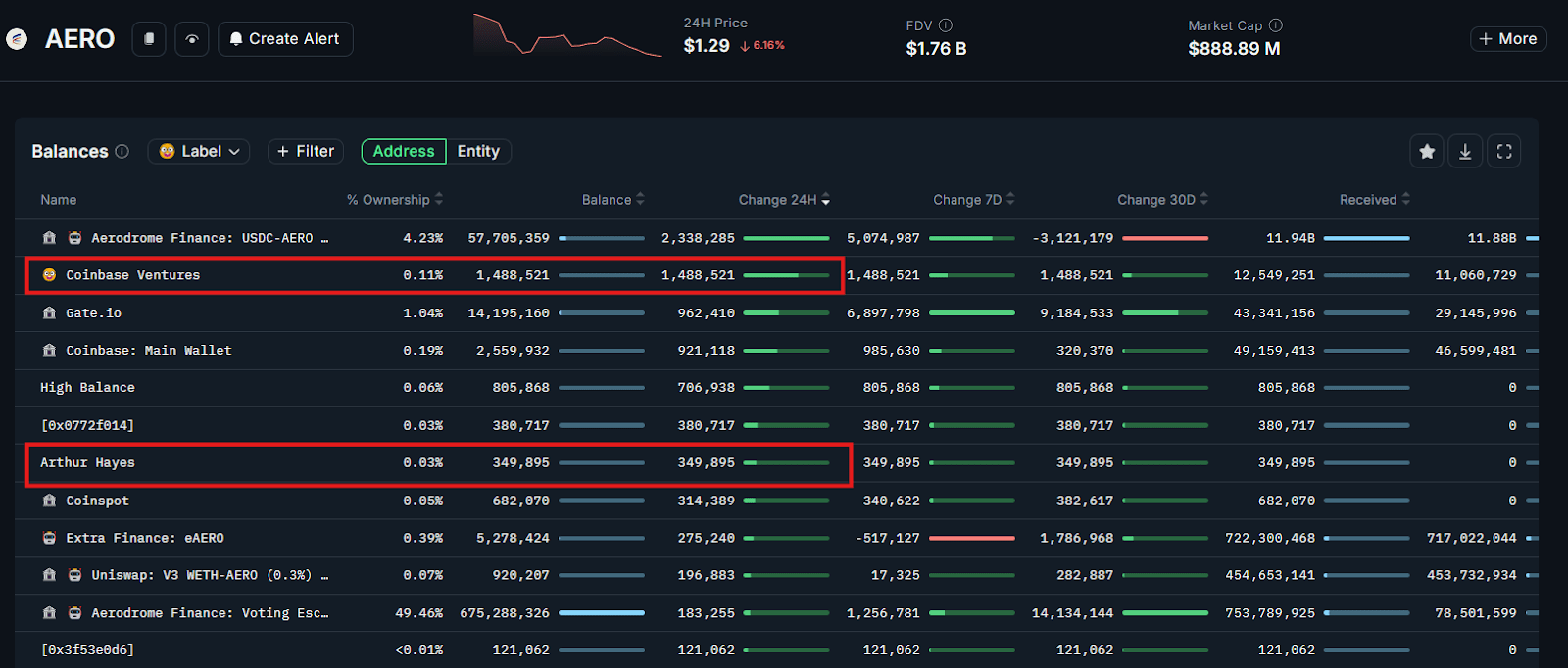Open the Arthur Hayes address
Screen dimensions: 1568x668
tap(87, 463)
